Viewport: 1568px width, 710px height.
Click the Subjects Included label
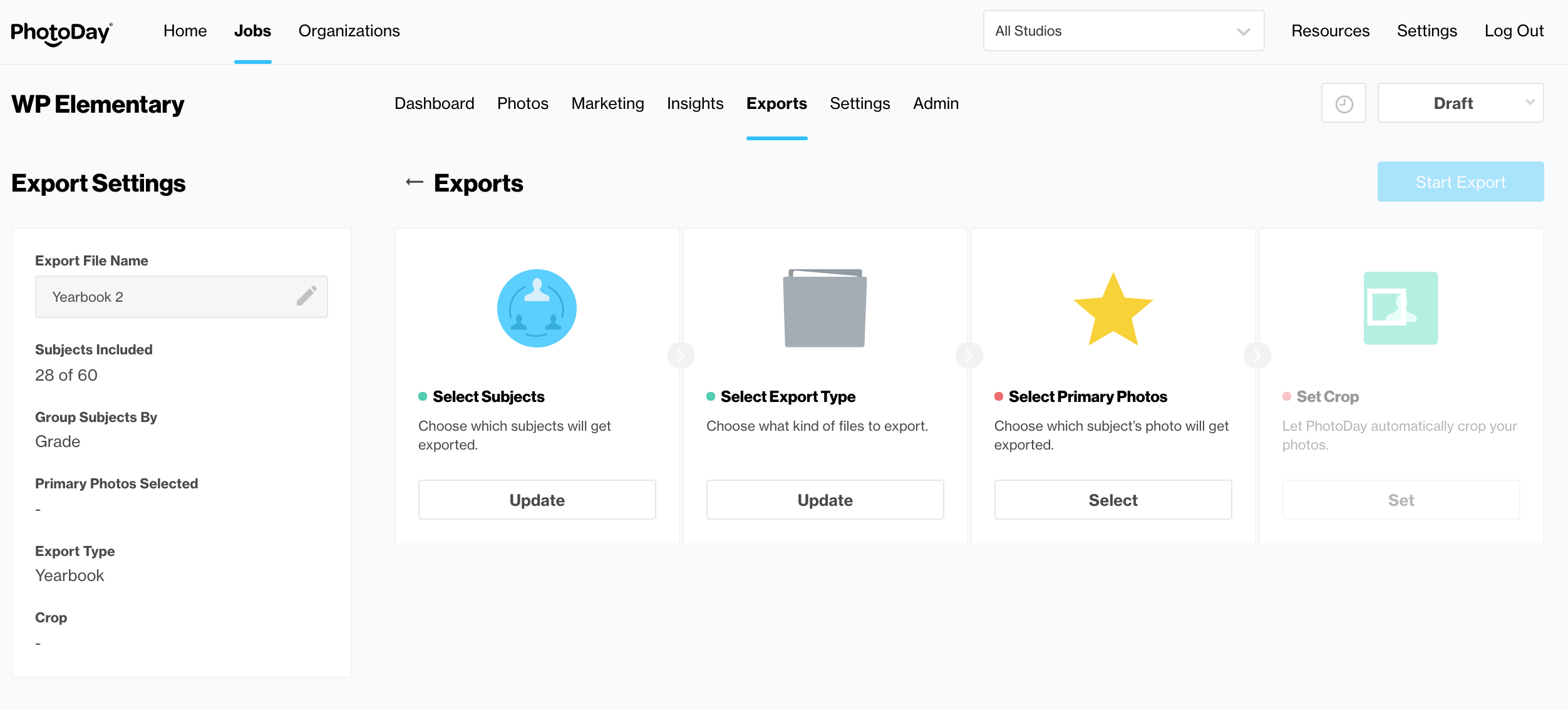click(x=94, y=349)
